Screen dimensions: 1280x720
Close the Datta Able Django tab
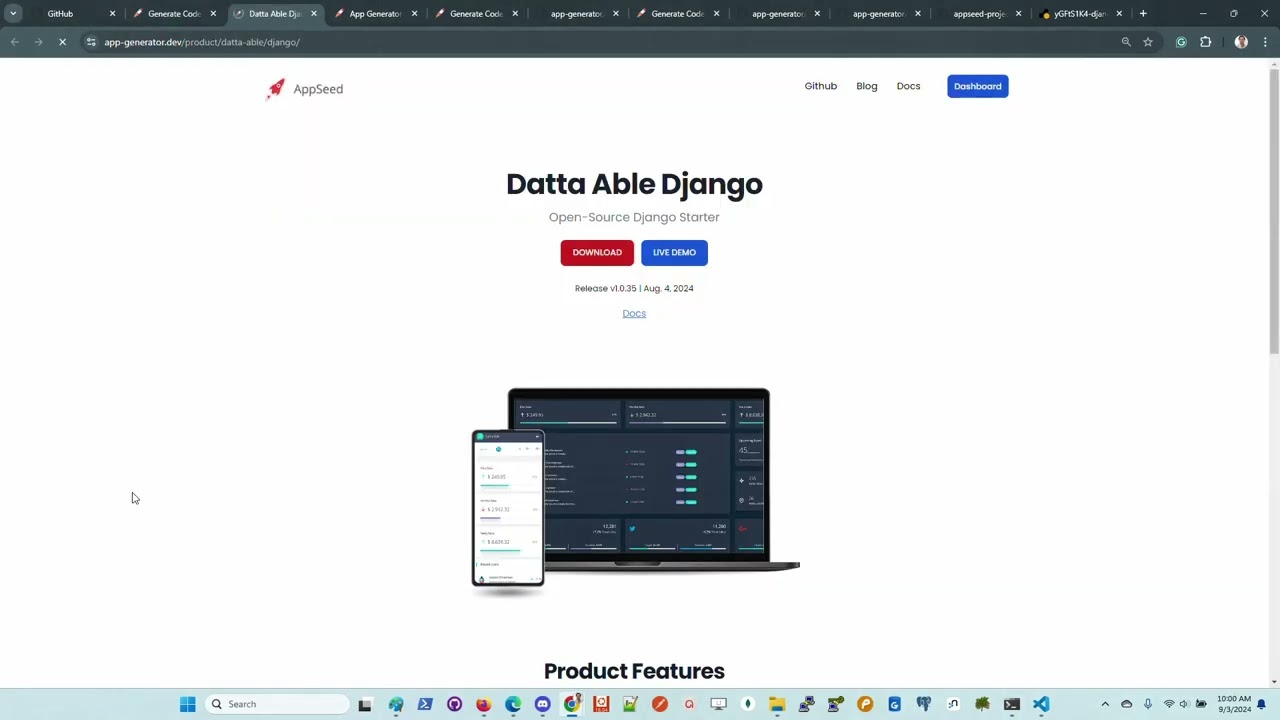314,14
